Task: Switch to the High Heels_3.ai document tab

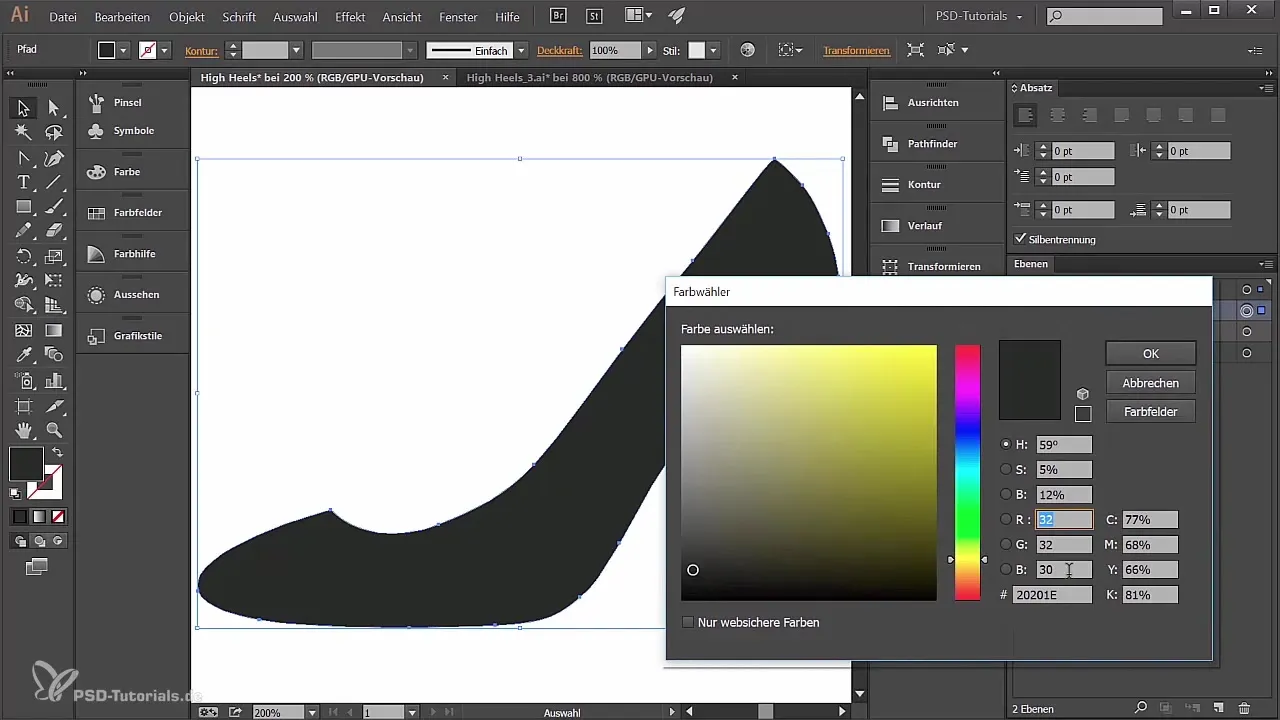Action: pyautogui.click(x=589, y=77)
